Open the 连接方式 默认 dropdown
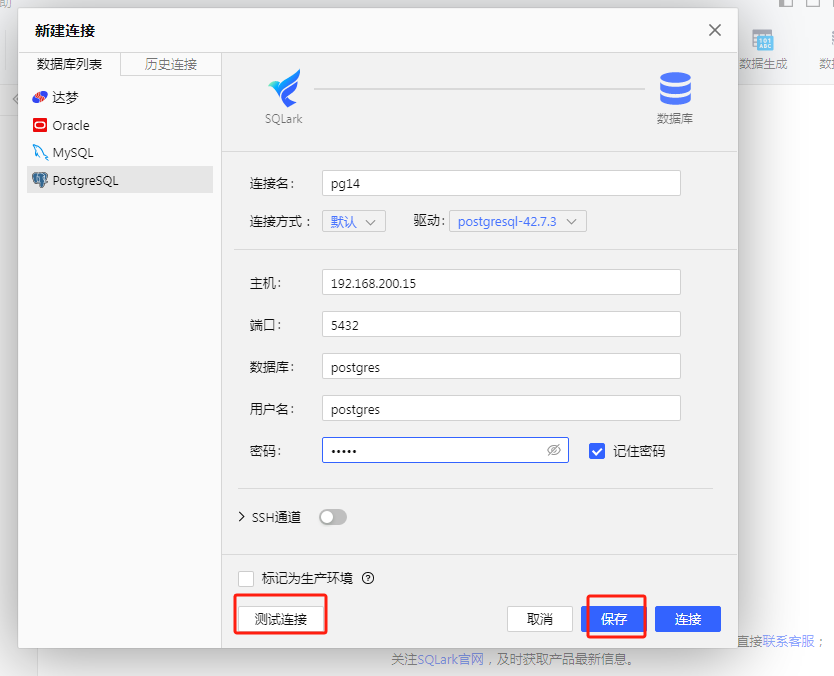This screenshot has width=834, height=676. click(x=354, y=221)
